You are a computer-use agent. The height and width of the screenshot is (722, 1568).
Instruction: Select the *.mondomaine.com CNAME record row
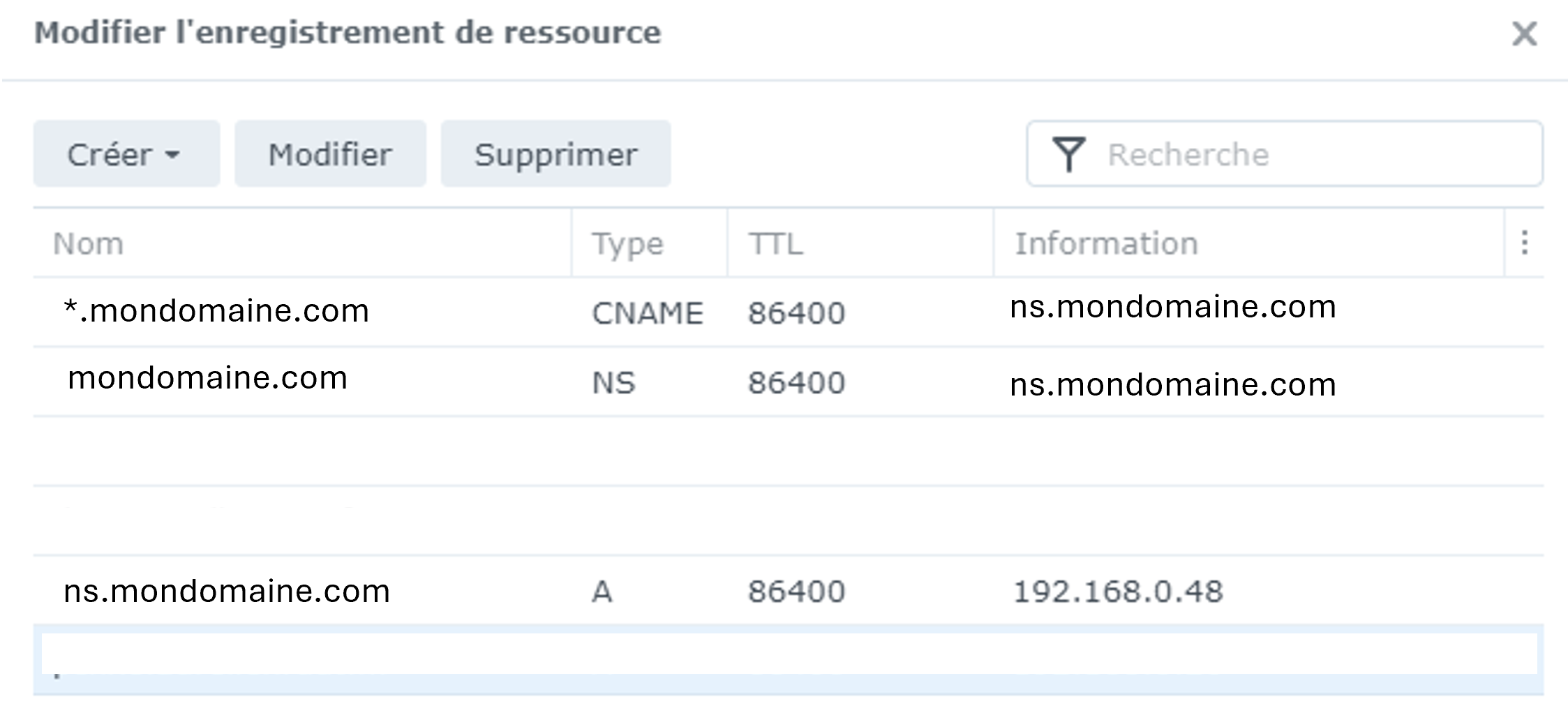[216, 311]
